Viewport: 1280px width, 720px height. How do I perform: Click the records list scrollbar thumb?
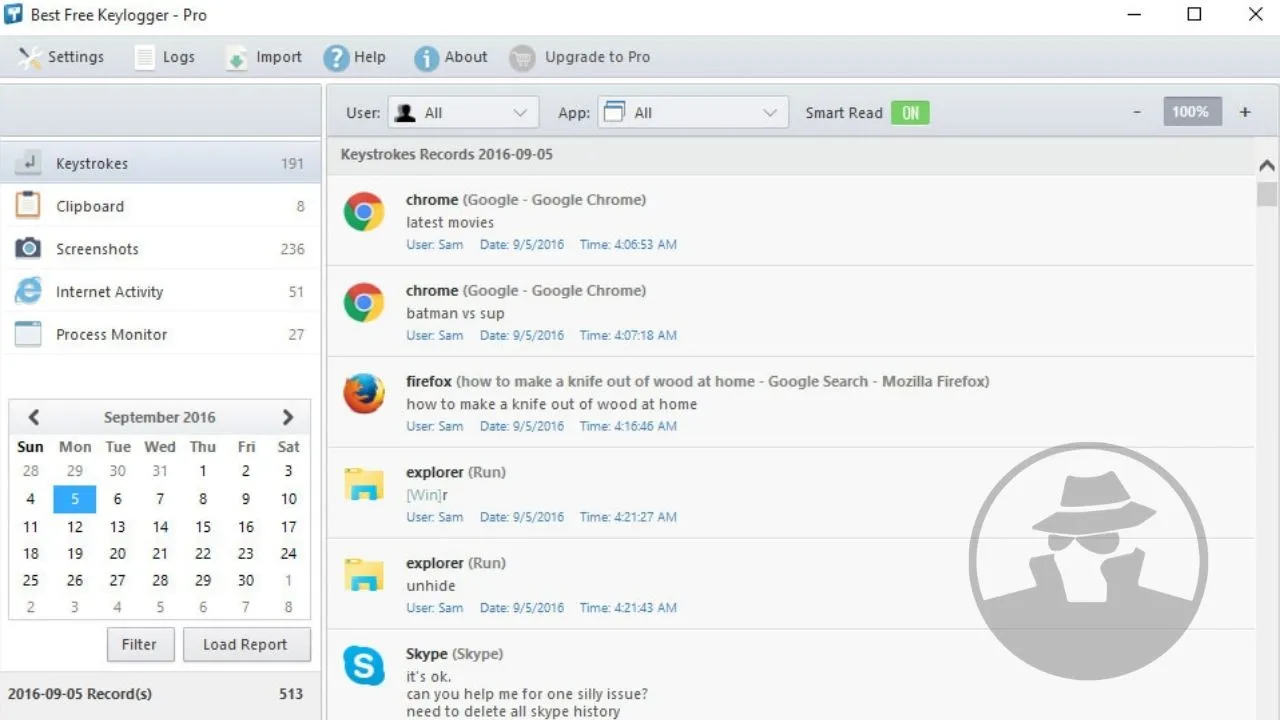pyautogui.click(x=1267, y=194)
